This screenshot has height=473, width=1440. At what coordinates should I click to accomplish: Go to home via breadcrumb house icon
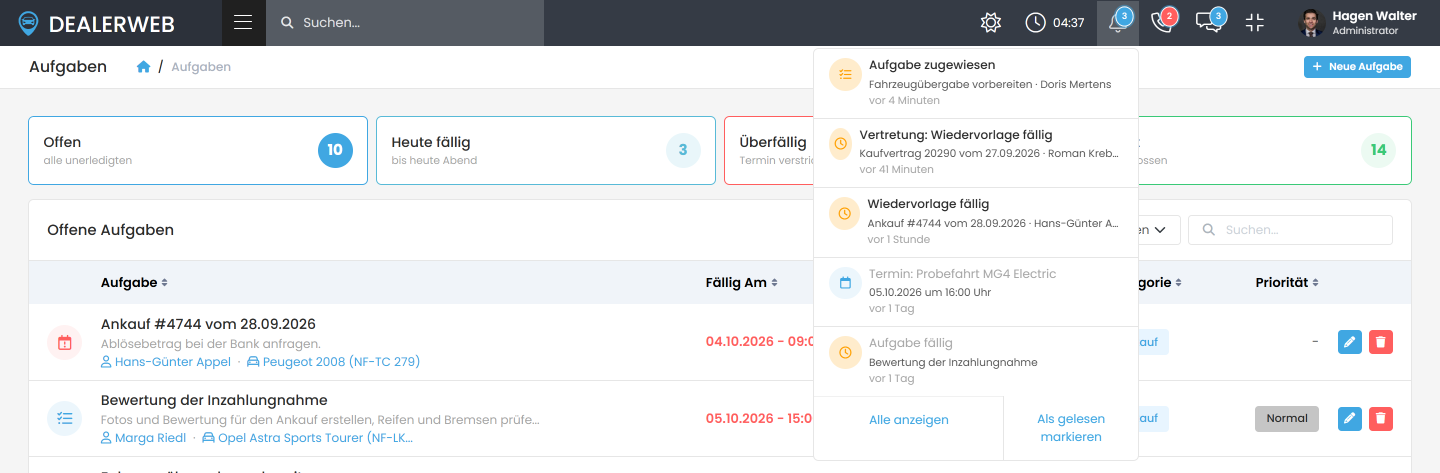[144, 67]
